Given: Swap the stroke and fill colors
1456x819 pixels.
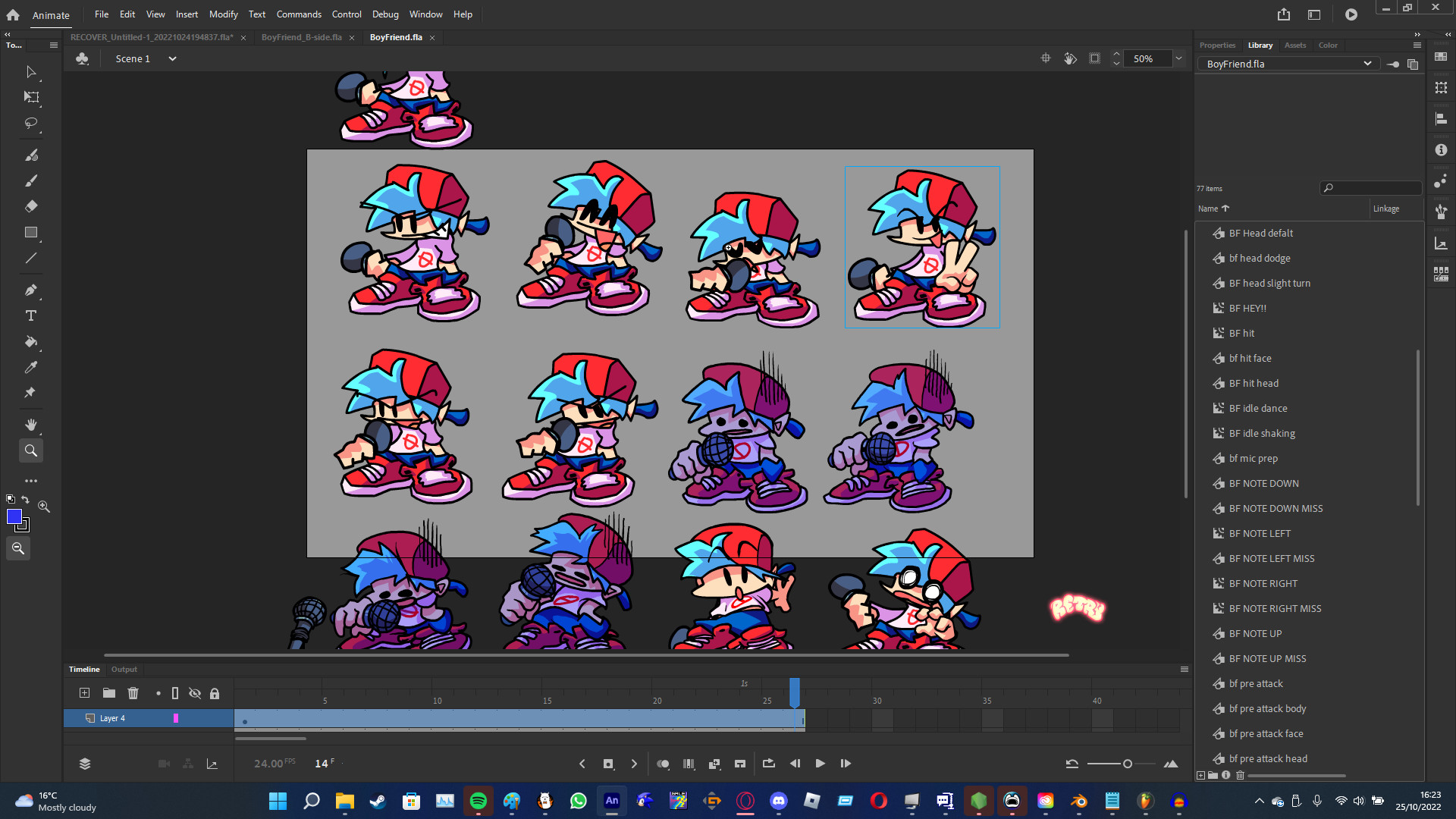Looking at the screenshot, I should point(25,499).
